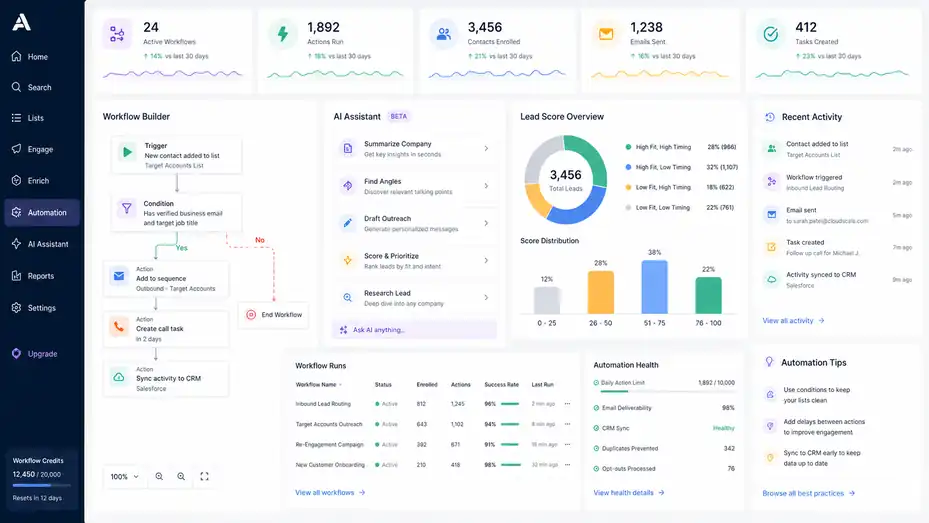
Task: Expand the Summarize Company chevron
Action: tap(486, 149)
